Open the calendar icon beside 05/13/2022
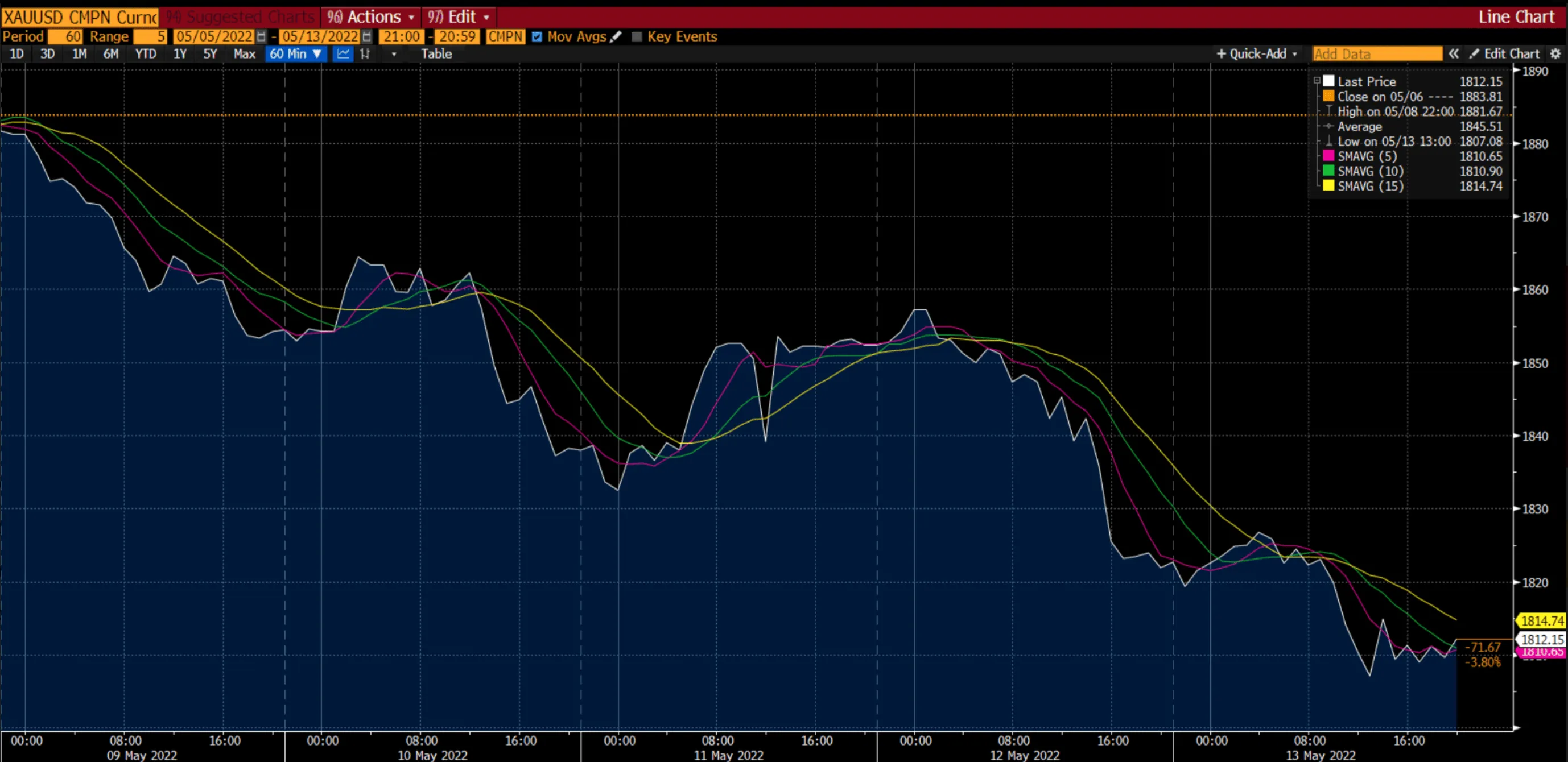 [367, 36]
